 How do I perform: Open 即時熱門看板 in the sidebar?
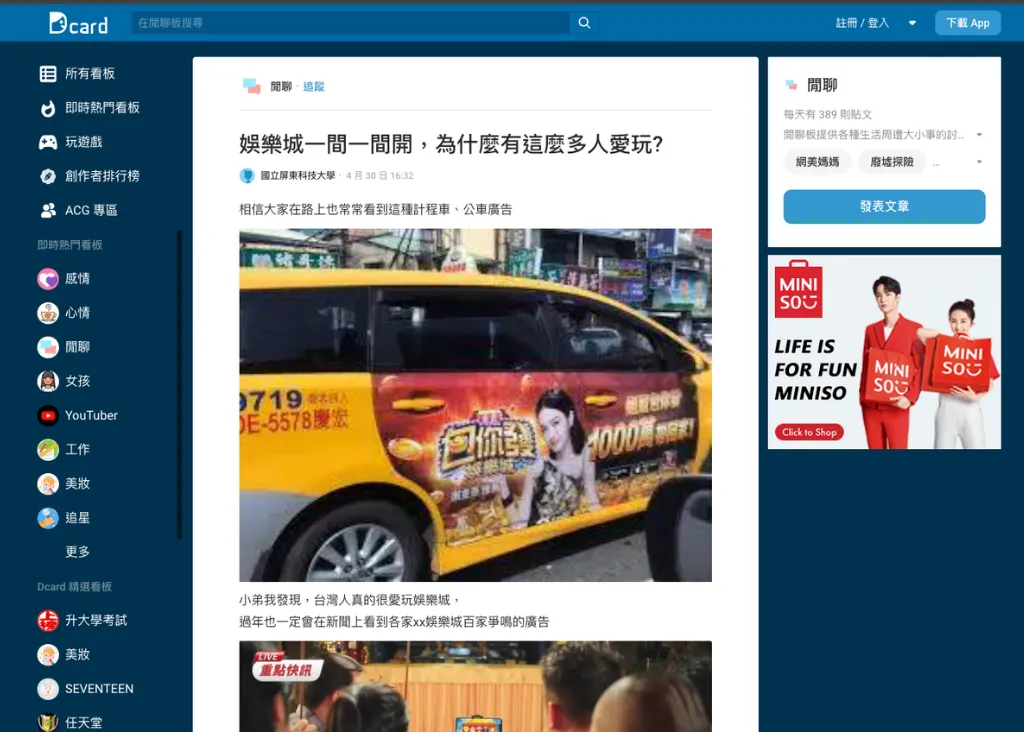click(102, 108)
